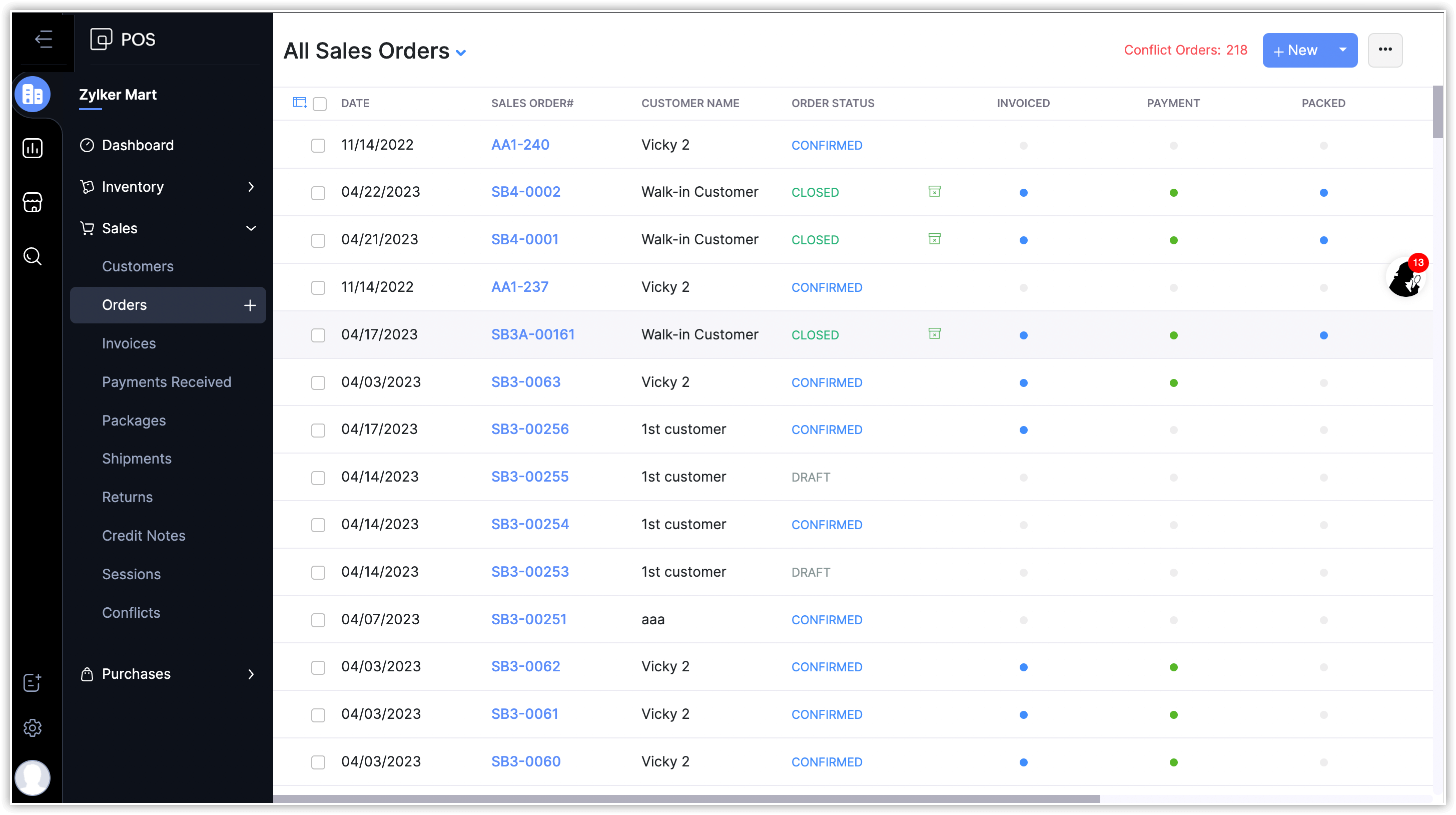Check the box for order AA1-240
The height and width of the screenshot is (815, 1456).
tap(318, 145)
